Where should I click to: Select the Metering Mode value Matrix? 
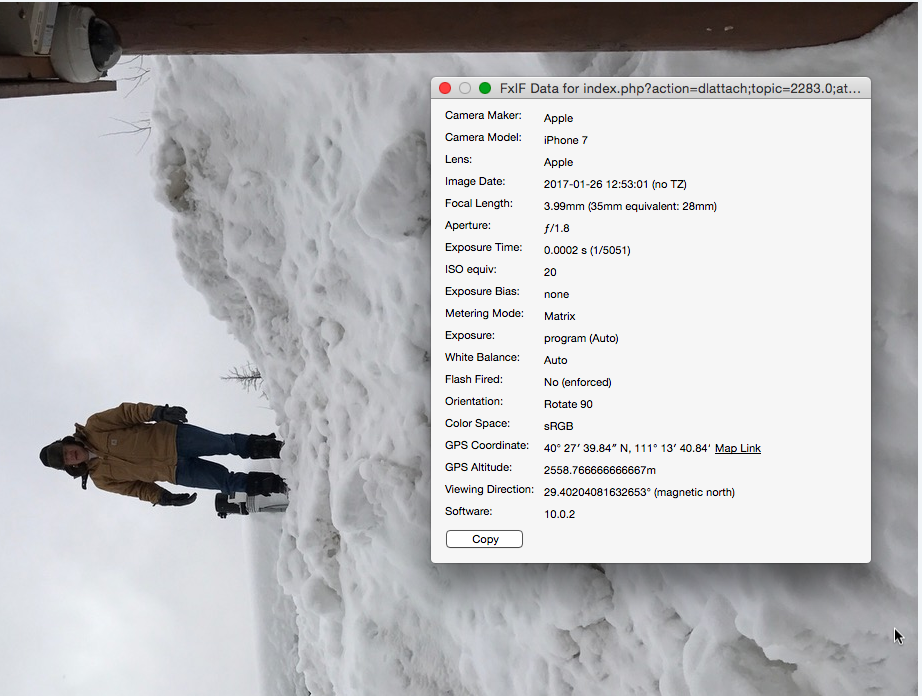coord(560,316)
